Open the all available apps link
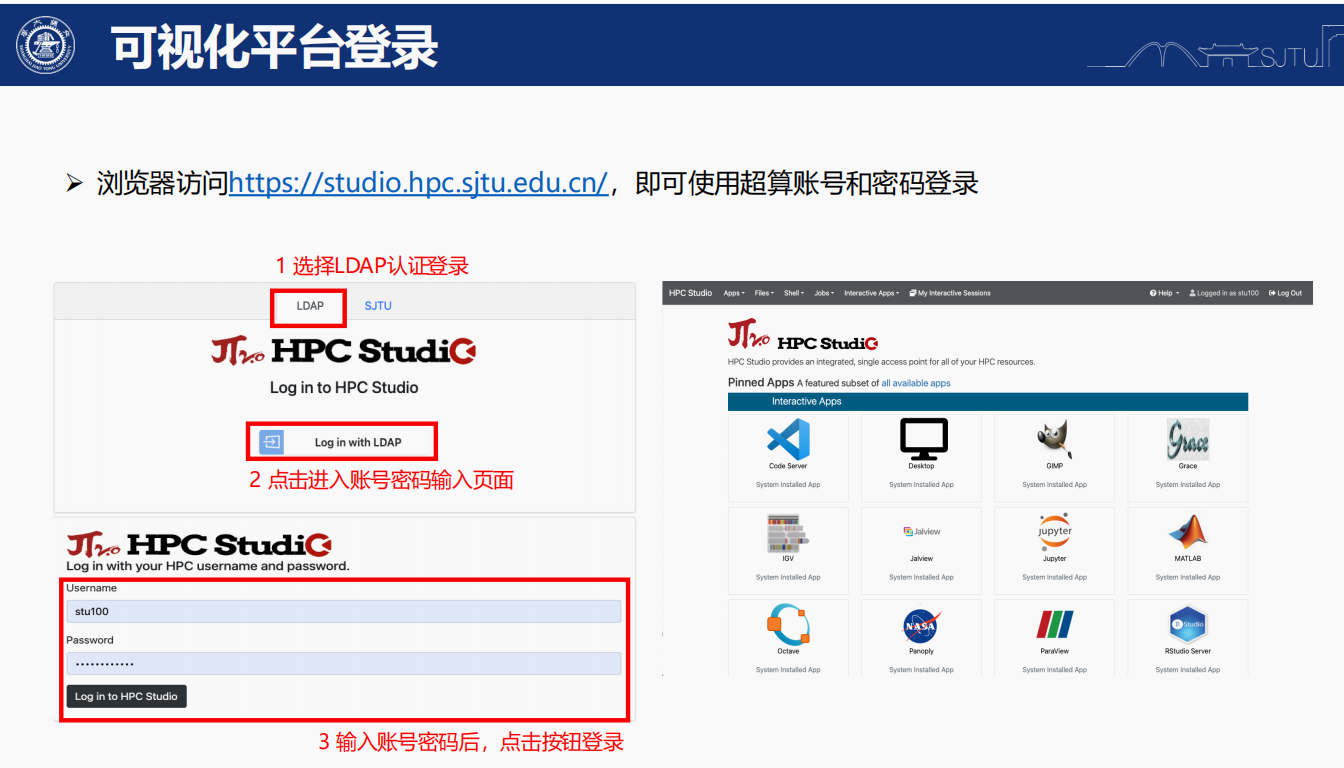Screen dimensions: 1344x768 (916, 383)
